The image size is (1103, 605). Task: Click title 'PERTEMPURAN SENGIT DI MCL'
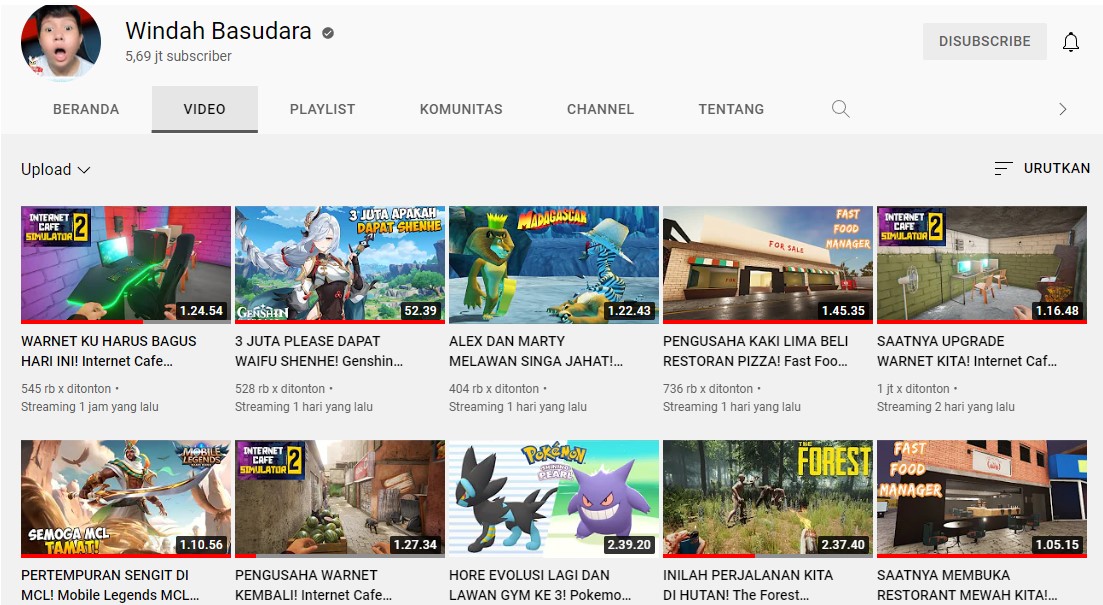(110, 585)
